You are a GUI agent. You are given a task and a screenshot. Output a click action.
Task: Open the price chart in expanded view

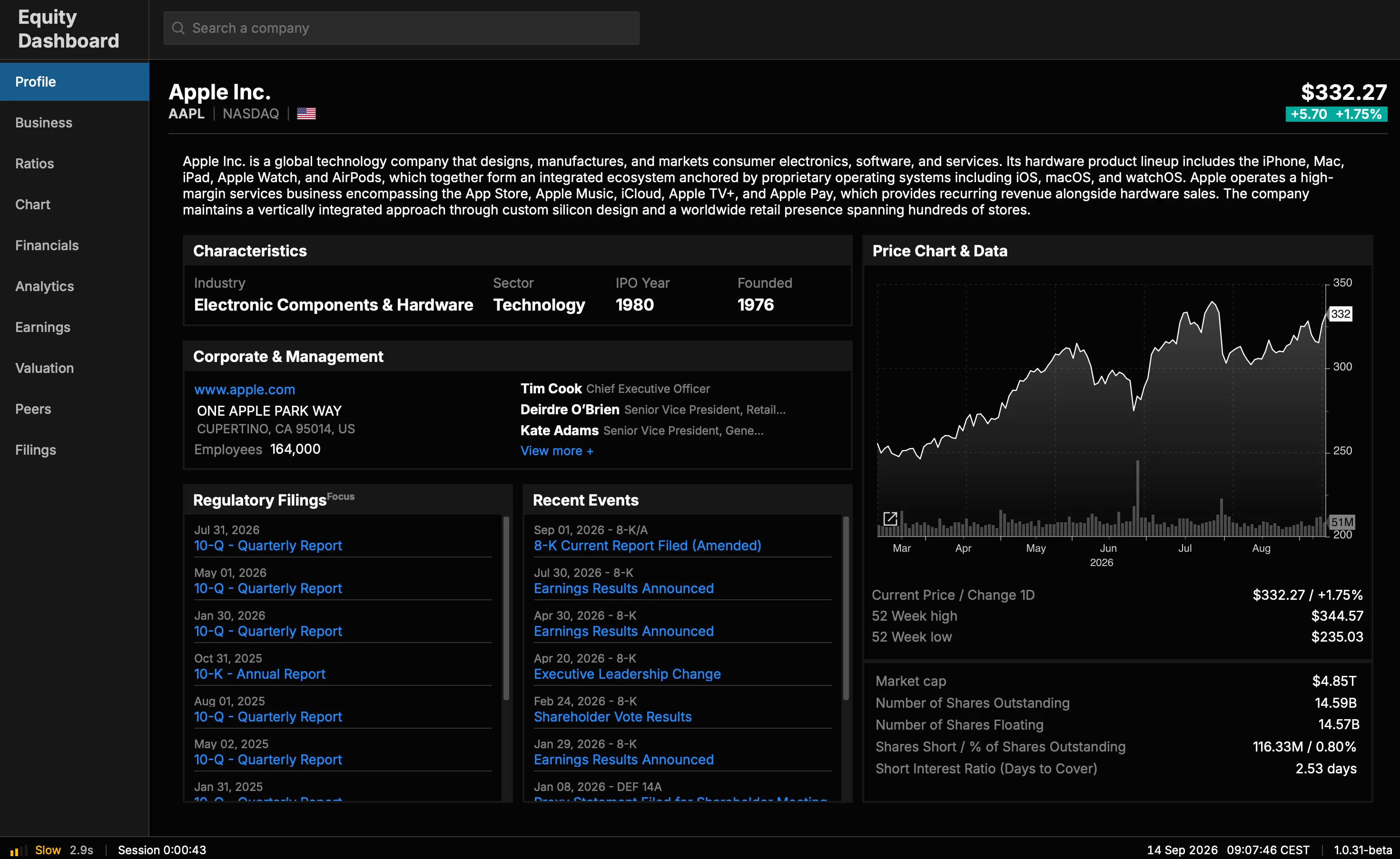[890, 518]
